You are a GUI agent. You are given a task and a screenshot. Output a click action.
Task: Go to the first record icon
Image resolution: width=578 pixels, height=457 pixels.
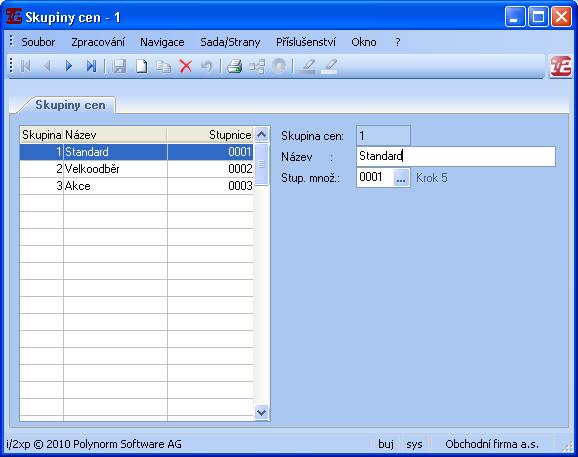(x=25, y=66)
